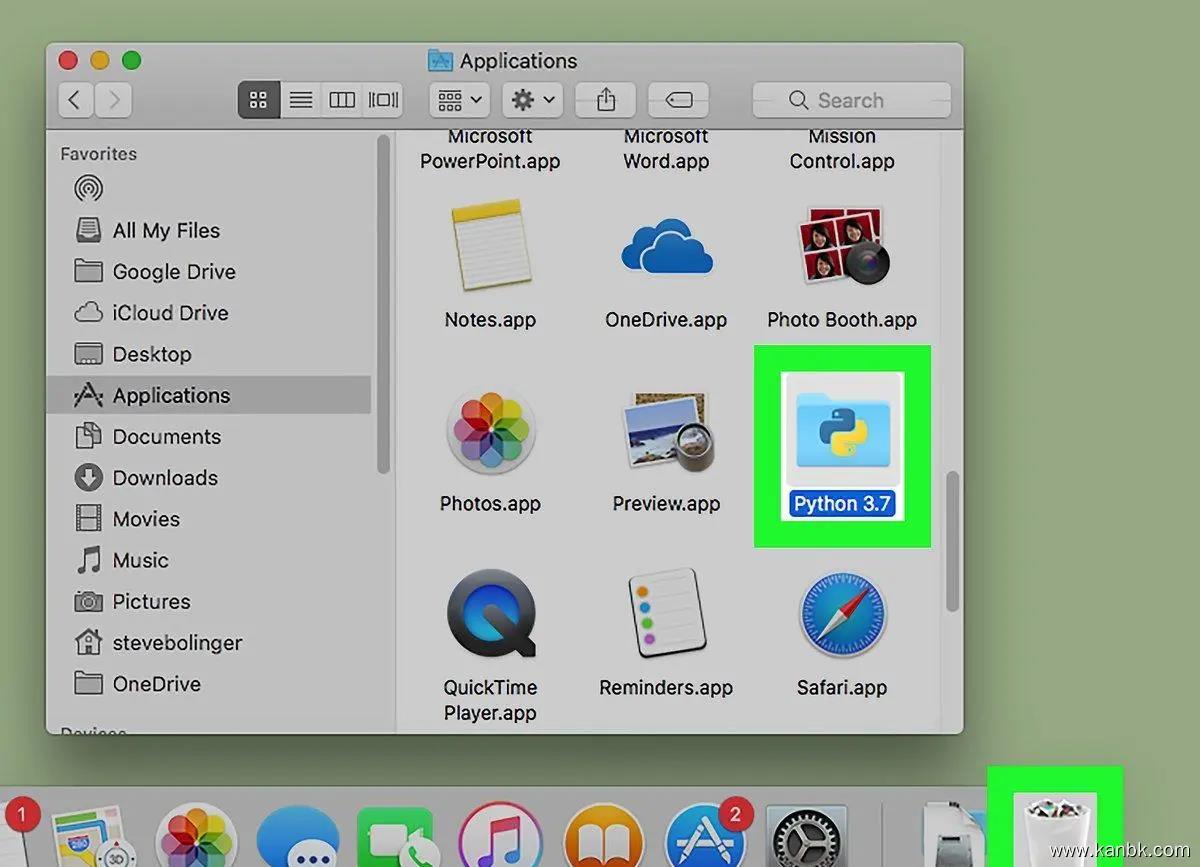The image size is (1200, 867).
Task: Go to Google Drive in sidebar
Action: (173, 272)
